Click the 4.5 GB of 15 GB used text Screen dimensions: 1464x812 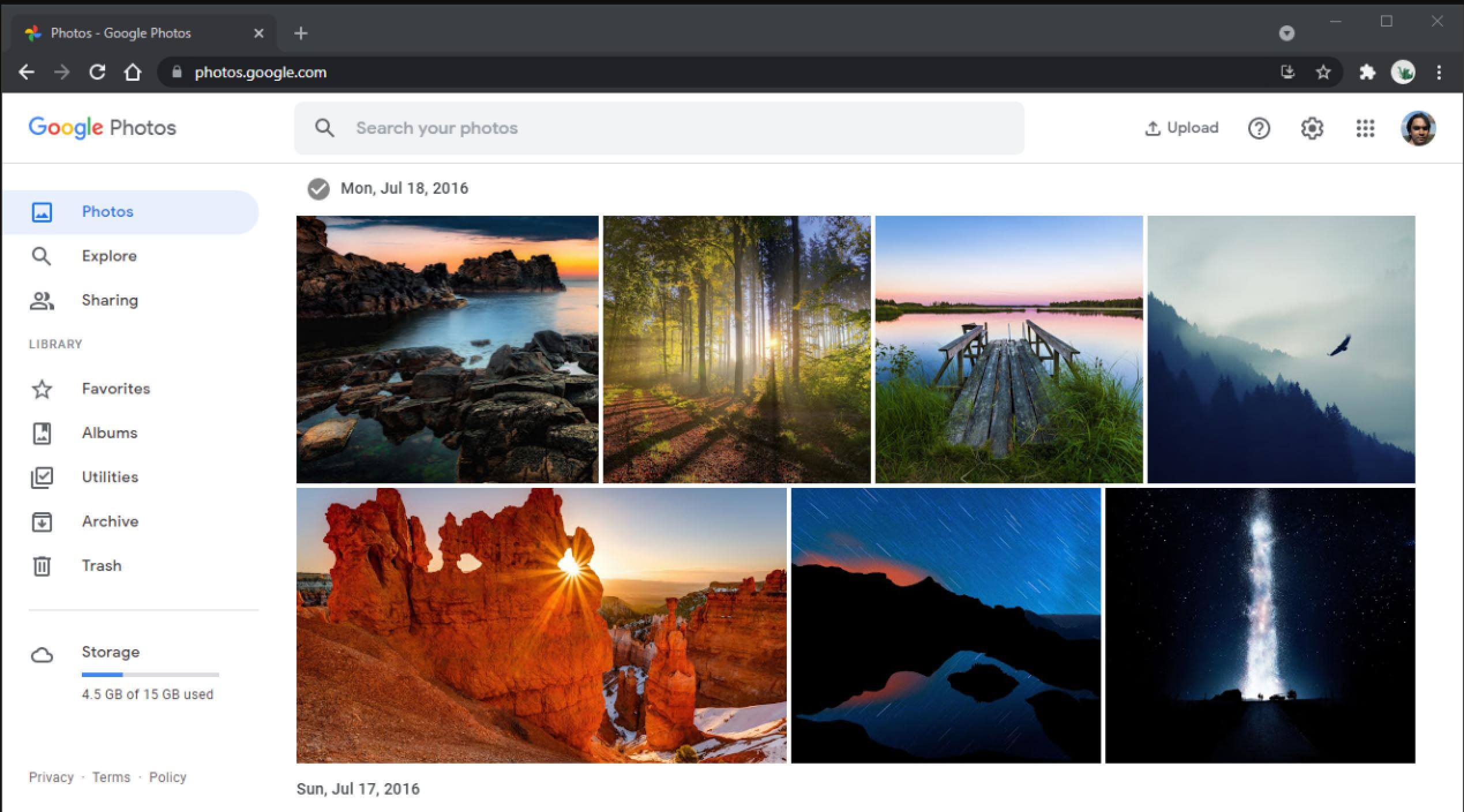point(148,694)
